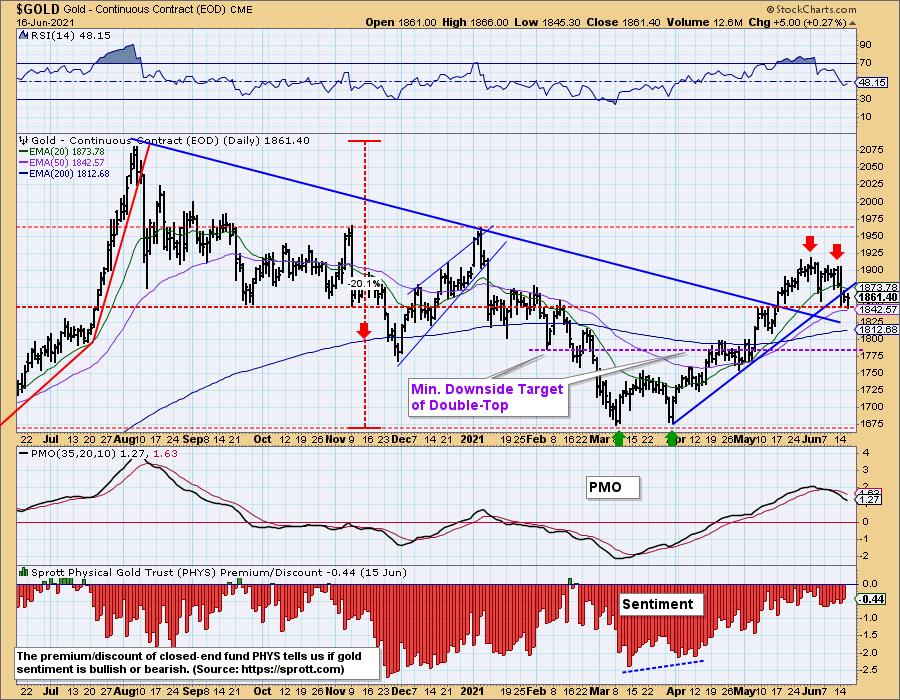Open the StockCharts.com copyright link
The width and height of the screenshot is (900, 700).
click(x=812, y=9)
